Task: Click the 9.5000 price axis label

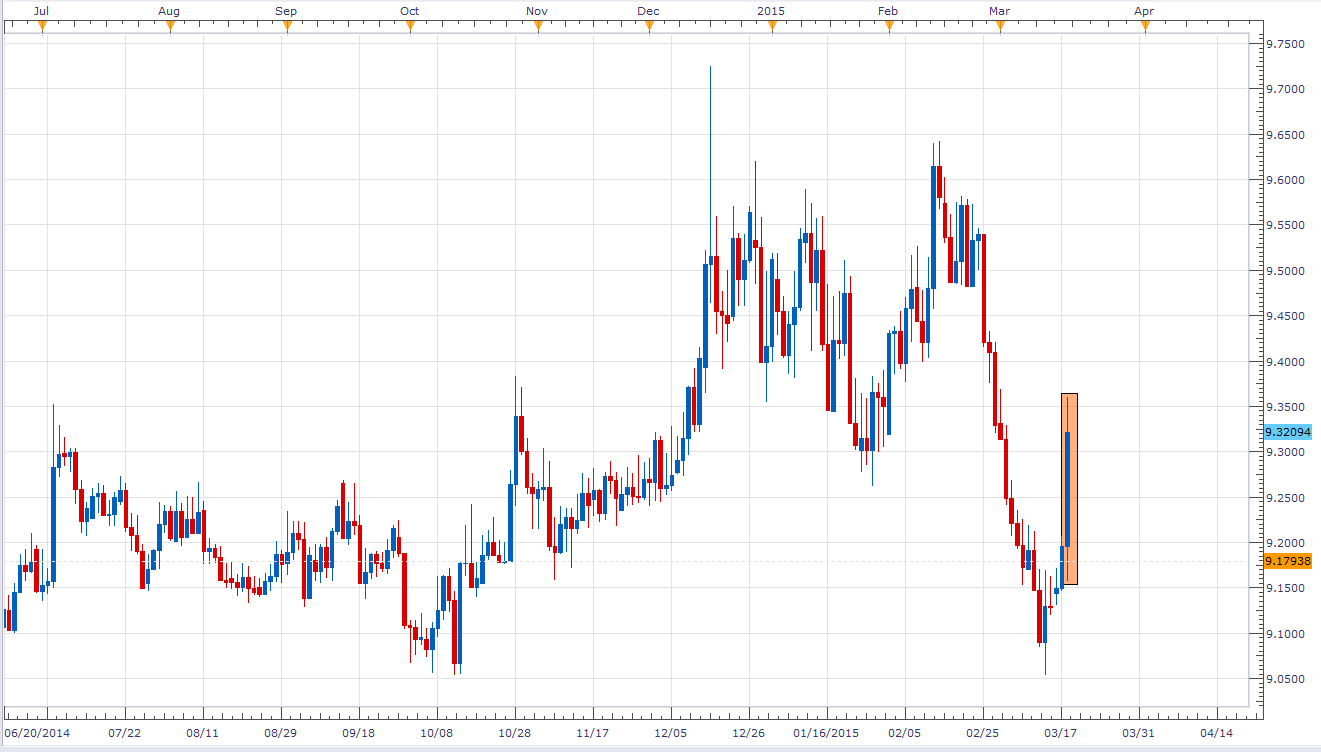Action: click(1284, 271)
